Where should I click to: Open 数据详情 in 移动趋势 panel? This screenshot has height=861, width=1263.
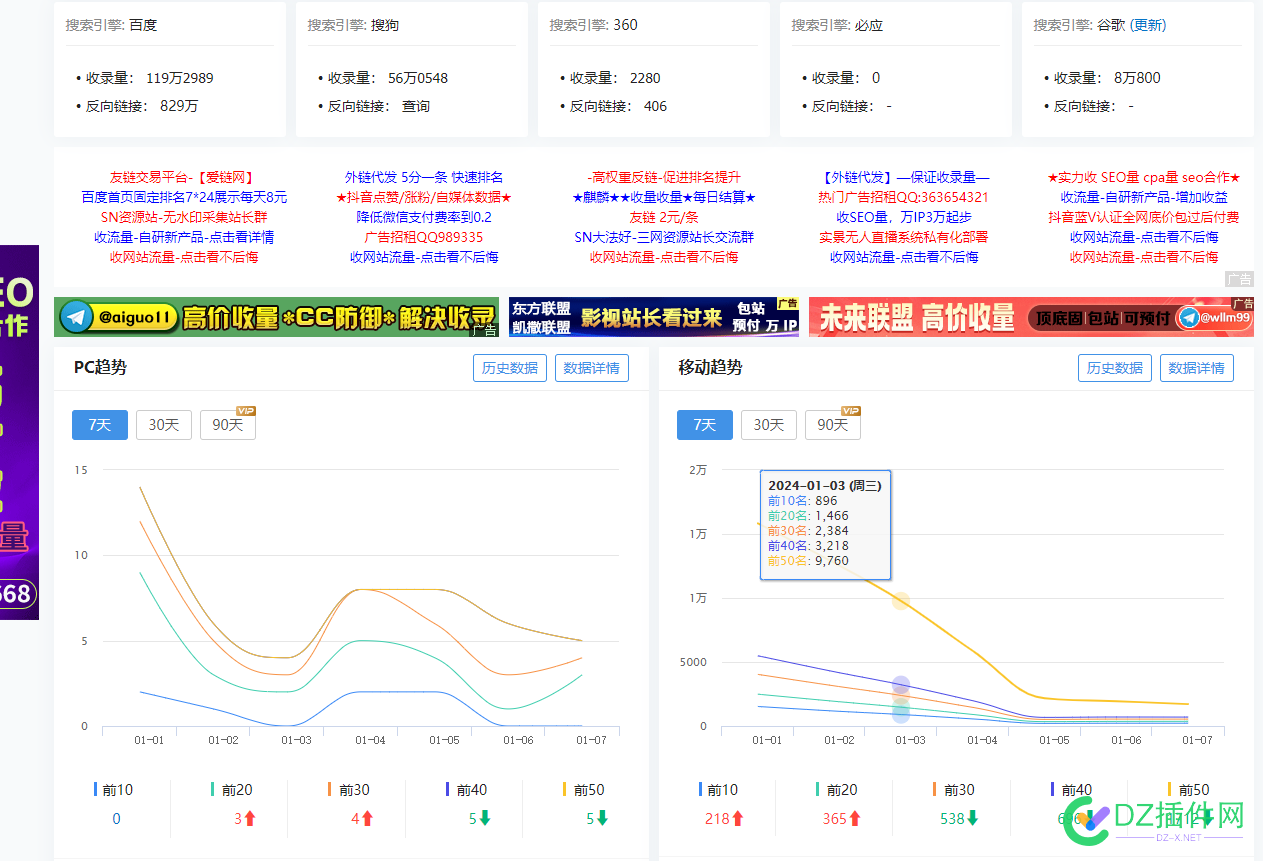1197,368
